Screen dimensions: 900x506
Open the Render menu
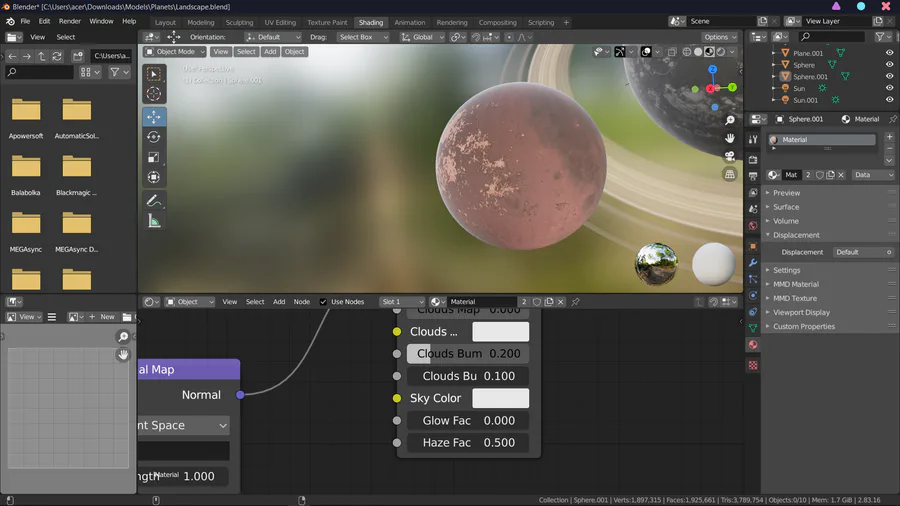click(69, 21)
